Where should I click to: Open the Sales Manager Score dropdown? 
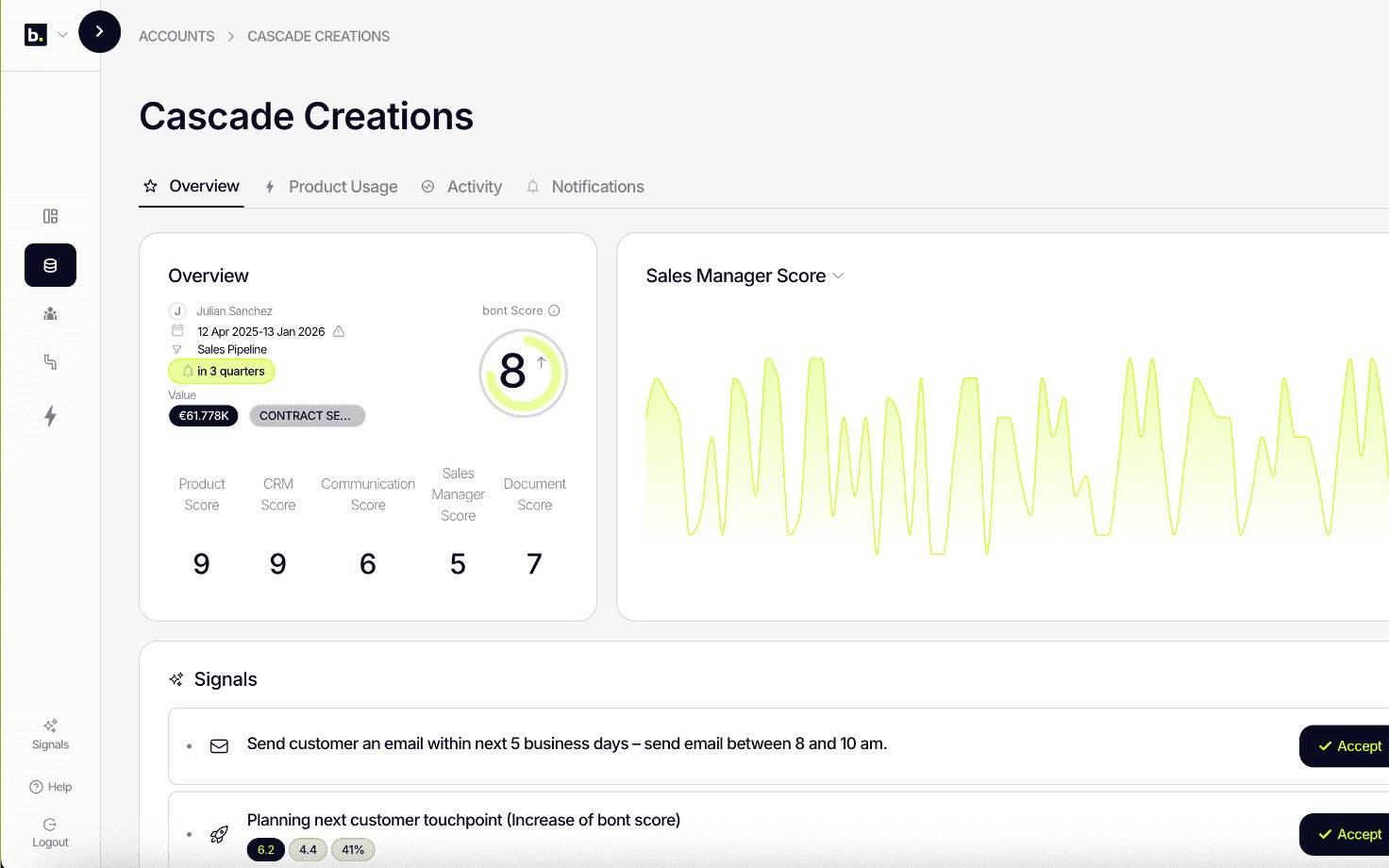pyautogui.click(x=838, y=275)
